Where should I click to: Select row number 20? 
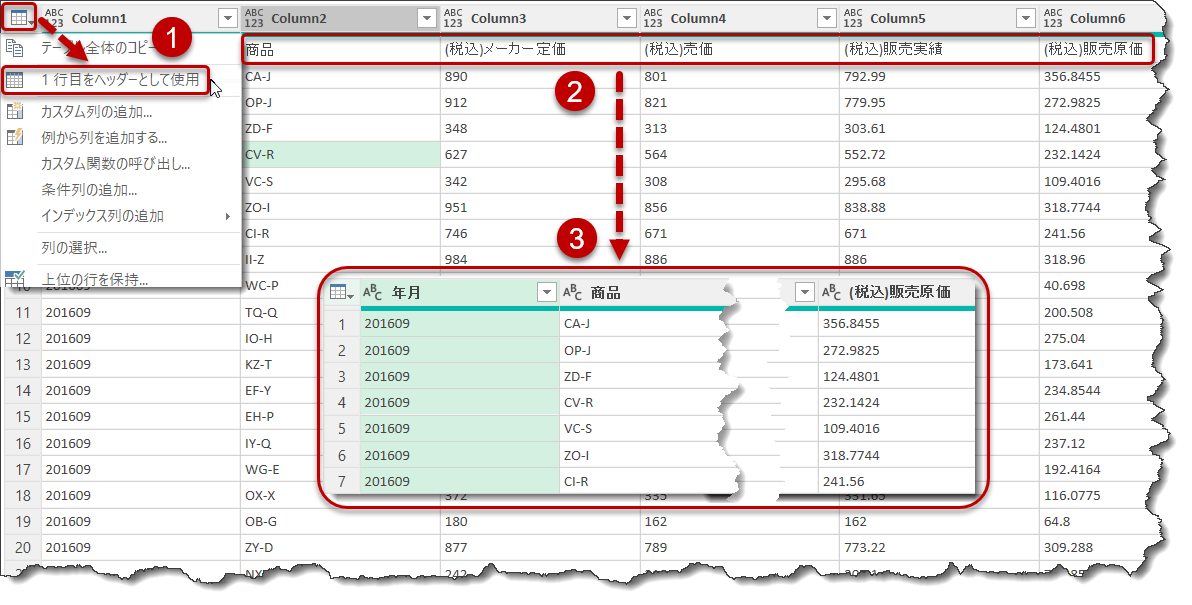[x=23, y=547]
